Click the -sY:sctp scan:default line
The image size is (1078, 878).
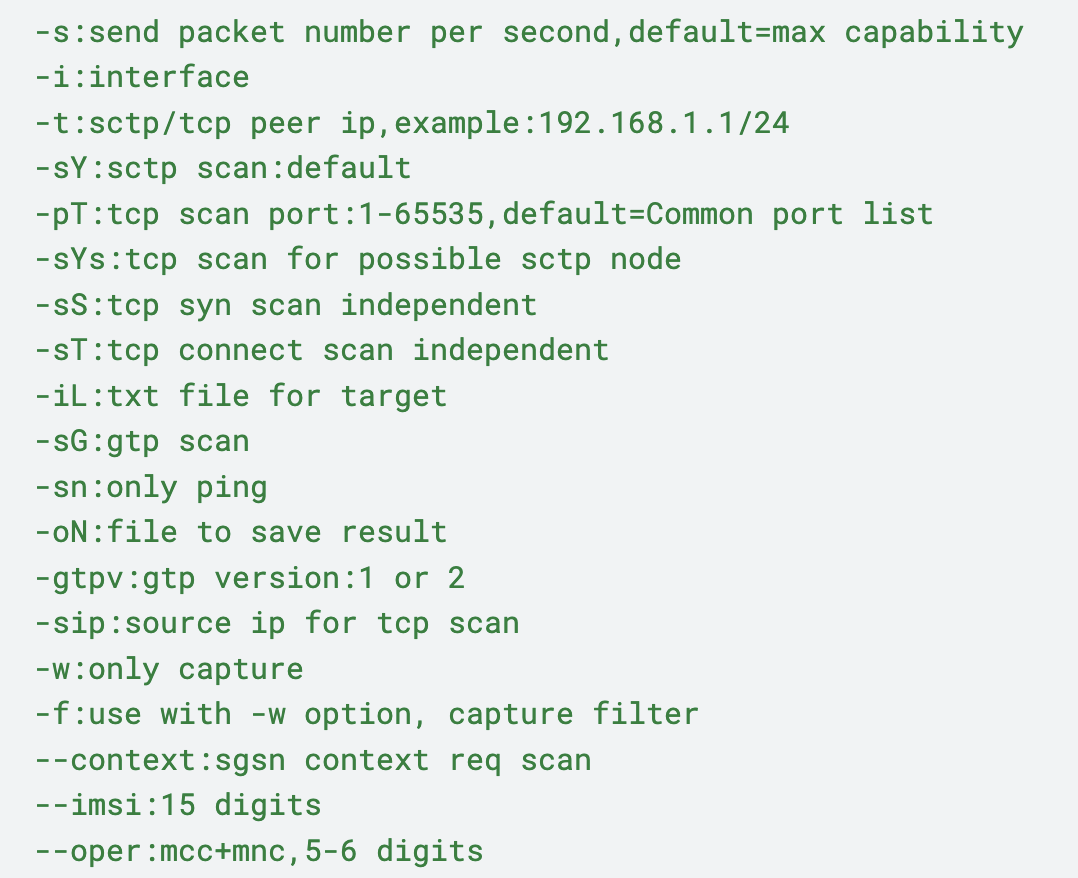[222, 168]
